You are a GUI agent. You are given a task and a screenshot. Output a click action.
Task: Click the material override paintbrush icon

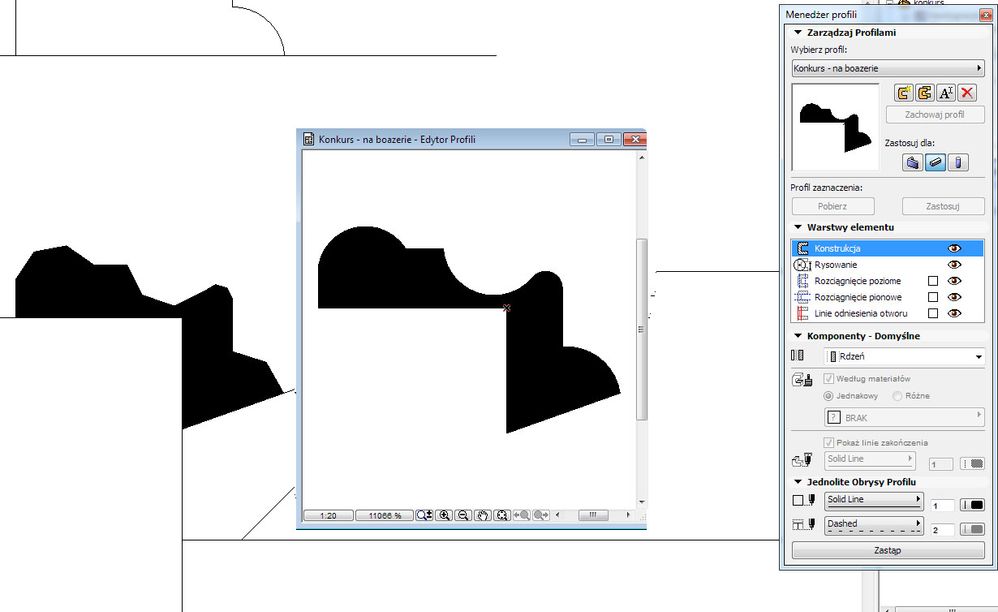(802, 380)
